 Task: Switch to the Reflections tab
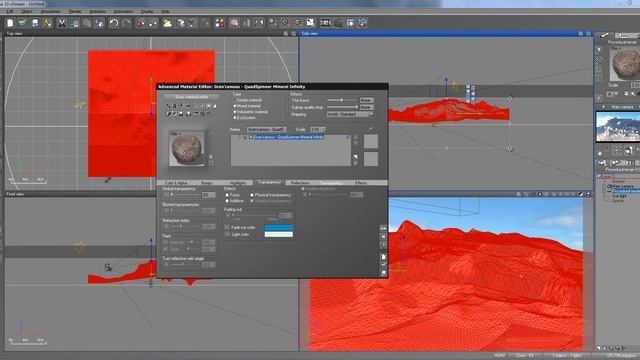[x=300, y=183]
